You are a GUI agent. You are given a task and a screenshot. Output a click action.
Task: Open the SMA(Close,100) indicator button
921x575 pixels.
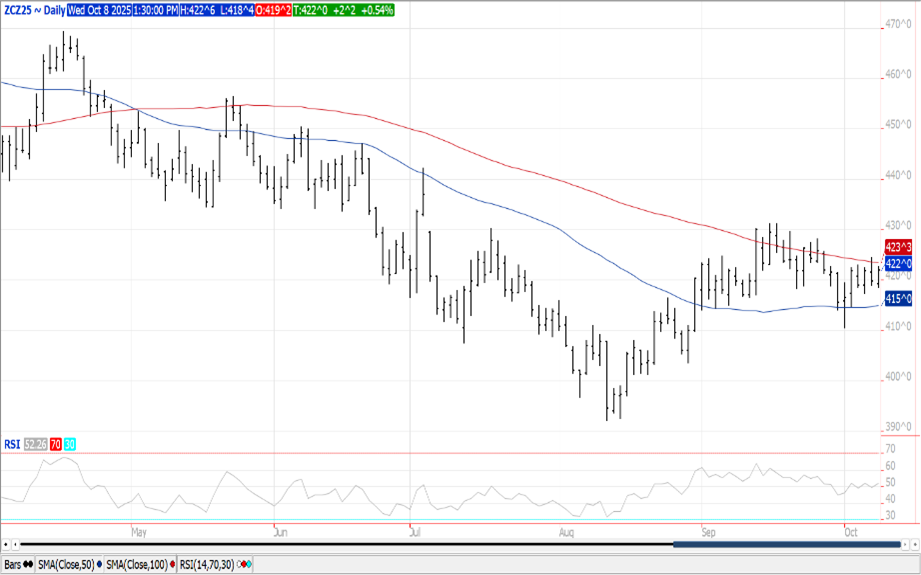click(139, 565)
